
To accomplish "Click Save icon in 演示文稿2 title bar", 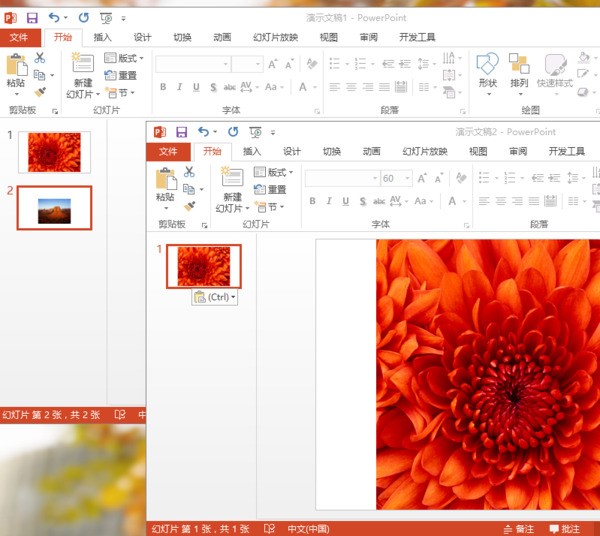I will 181,132.
